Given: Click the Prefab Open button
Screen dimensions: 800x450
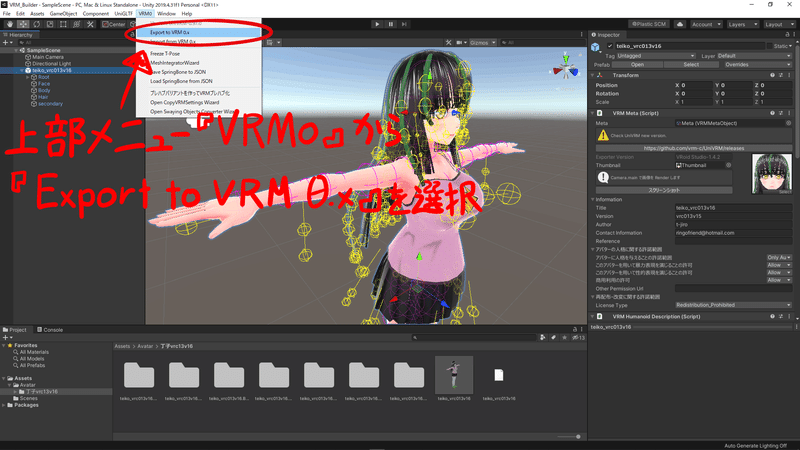Looking at the screenshot, I should point(637,65).
